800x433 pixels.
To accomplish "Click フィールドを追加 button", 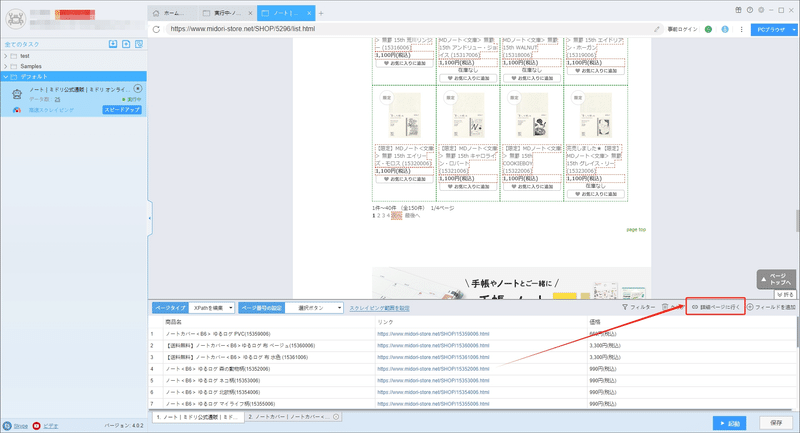I will click(771, 307).
